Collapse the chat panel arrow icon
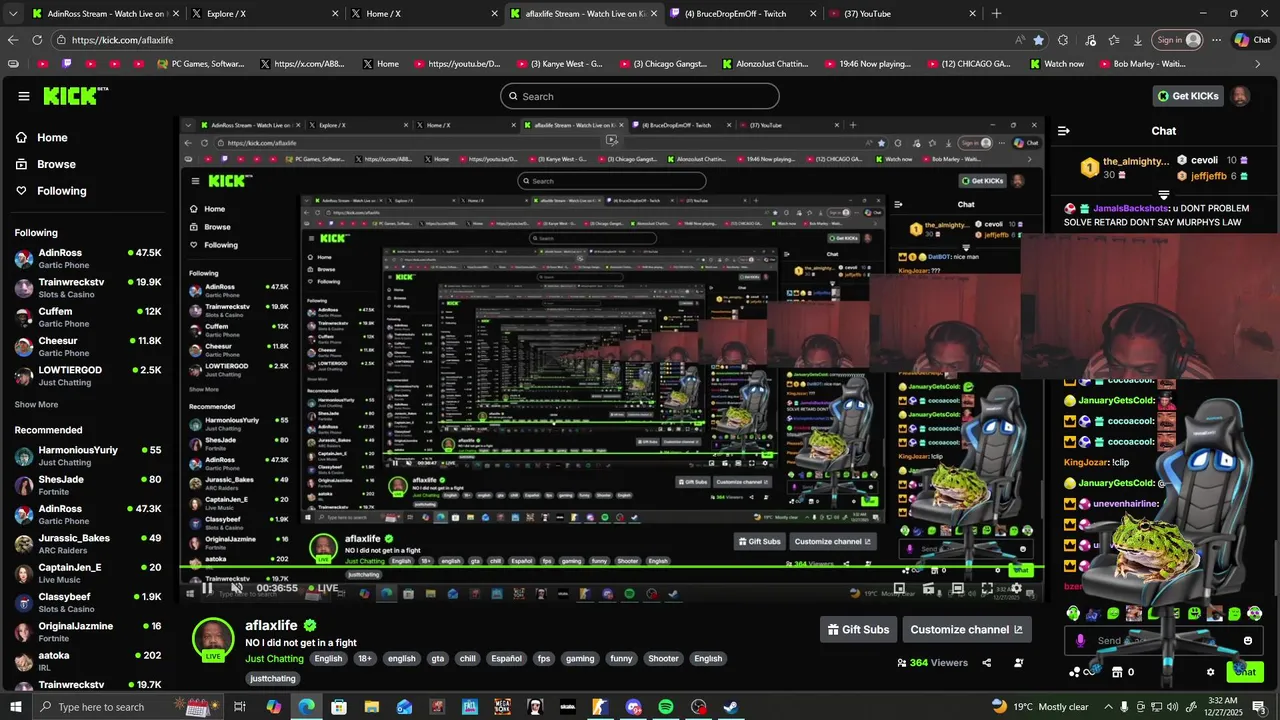The image size is (1280, 720). click(1064, 131)
